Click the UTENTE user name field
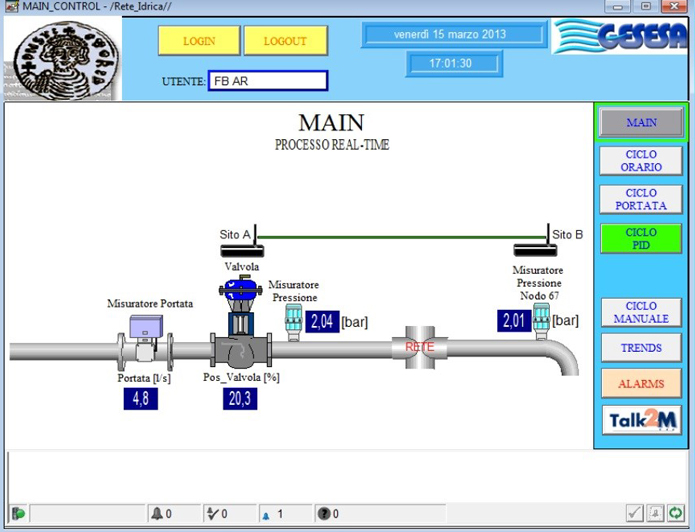 (267, 82)
